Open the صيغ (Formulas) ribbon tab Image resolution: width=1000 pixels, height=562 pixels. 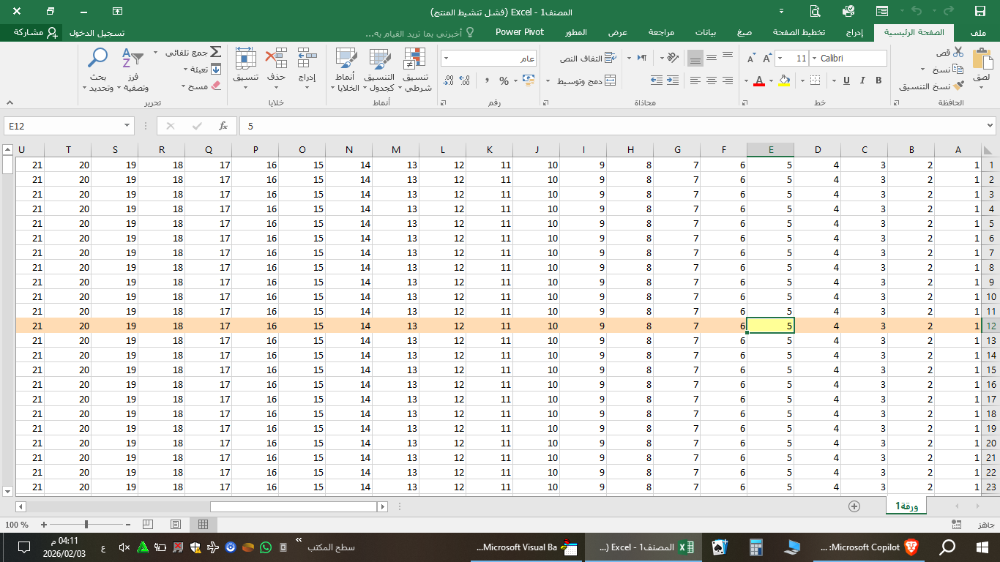click(743, 32)
